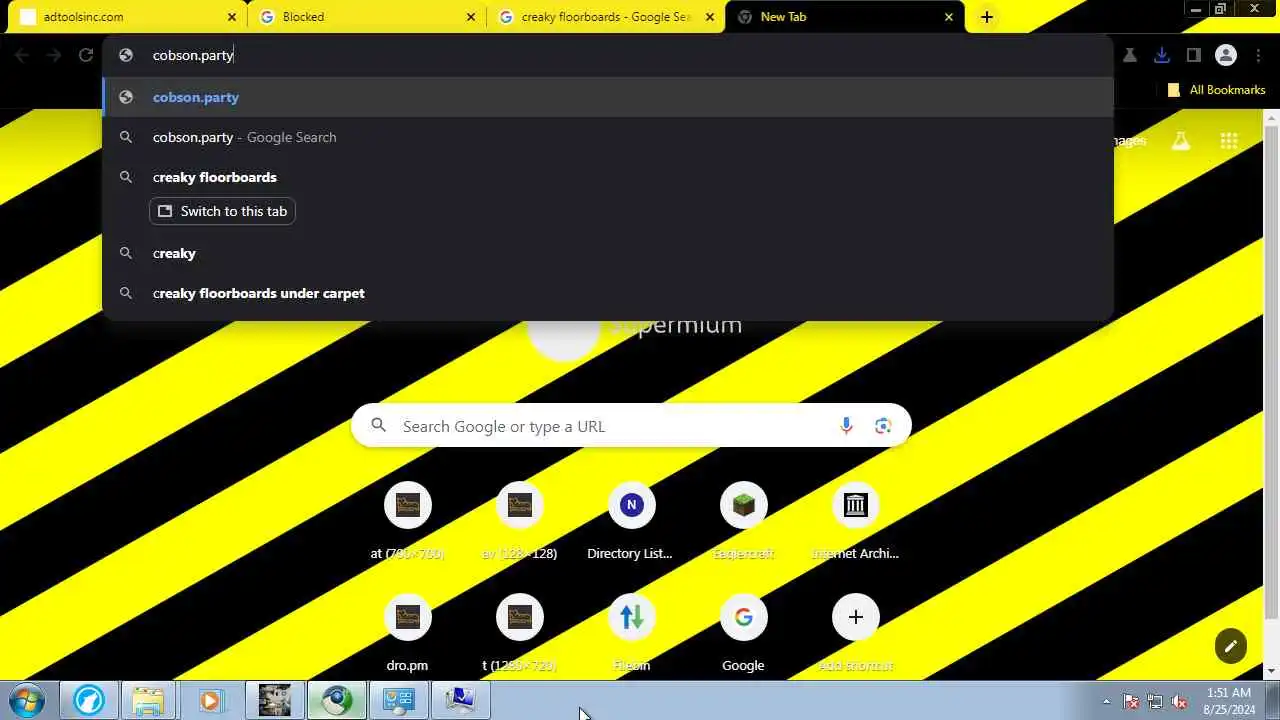
Task: Click the new tab plus button
Action: pos(986,17)
